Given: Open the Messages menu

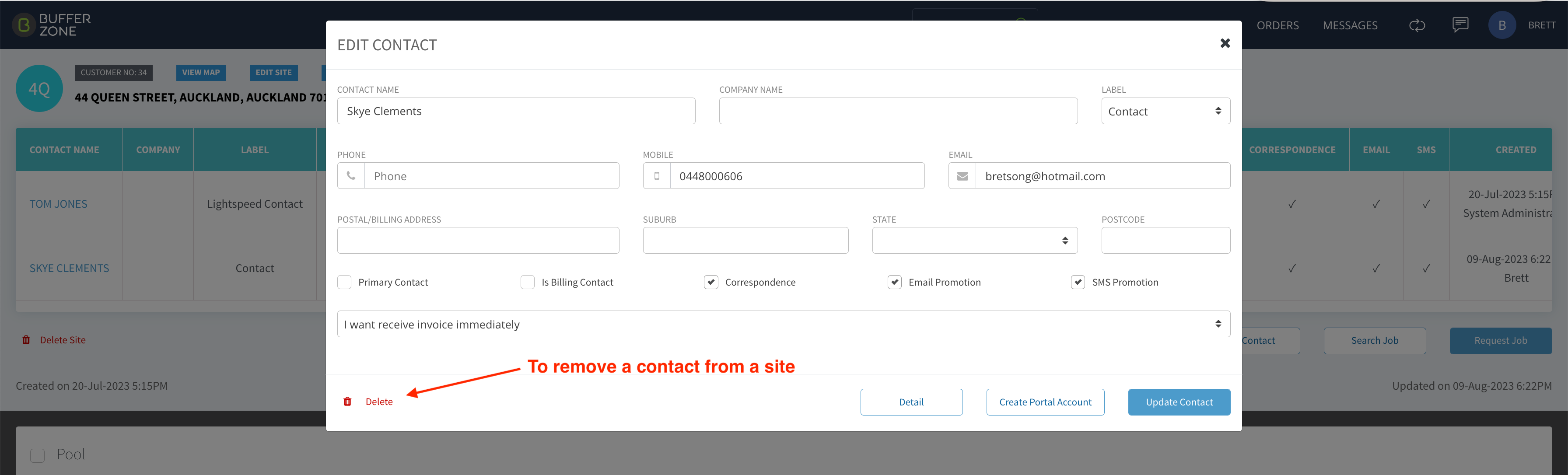Looking at the screenshot, I should [1350, 25].
